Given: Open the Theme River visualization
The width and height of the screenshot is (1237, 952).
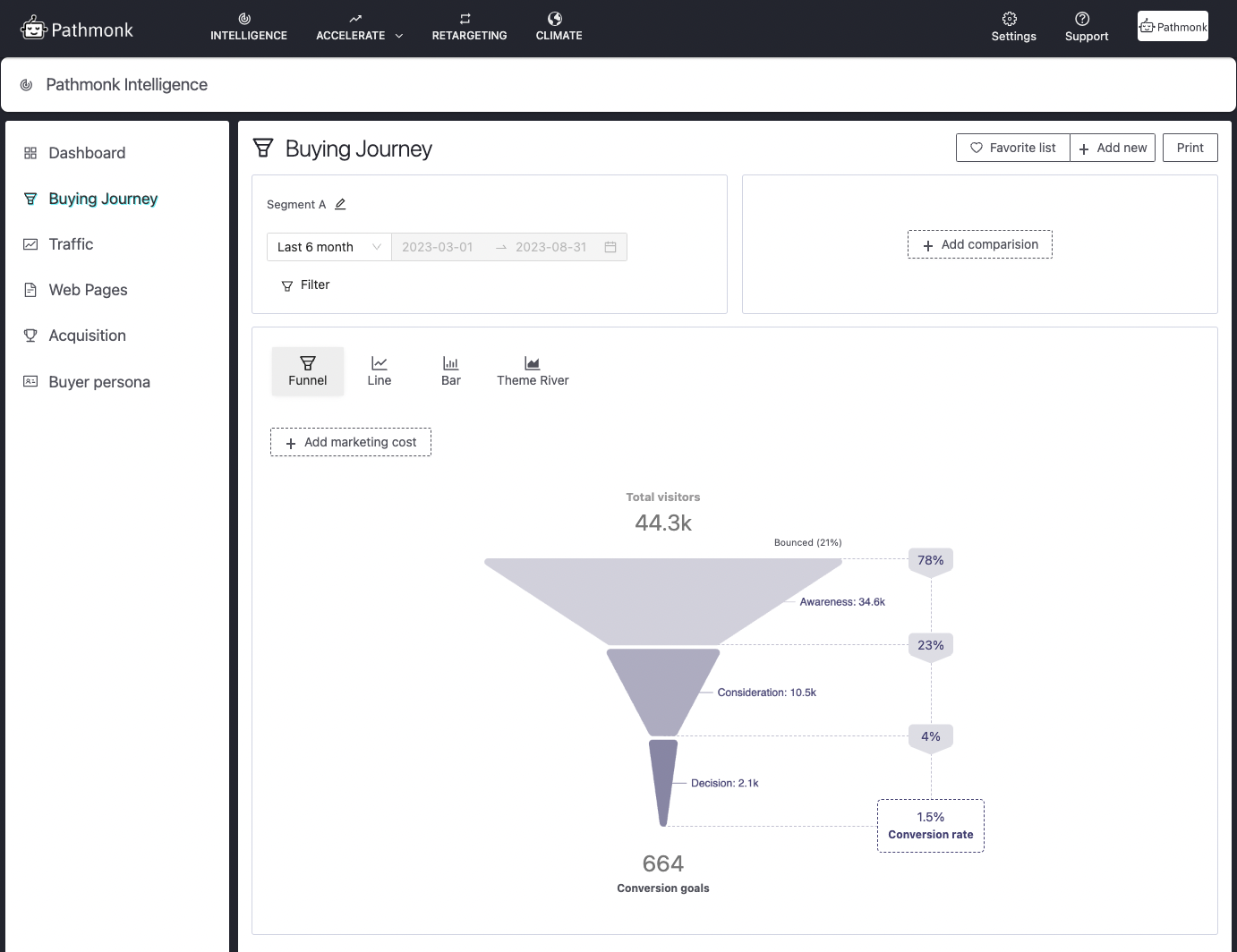Looking at the screenshot, I should [x=532, y=370].
